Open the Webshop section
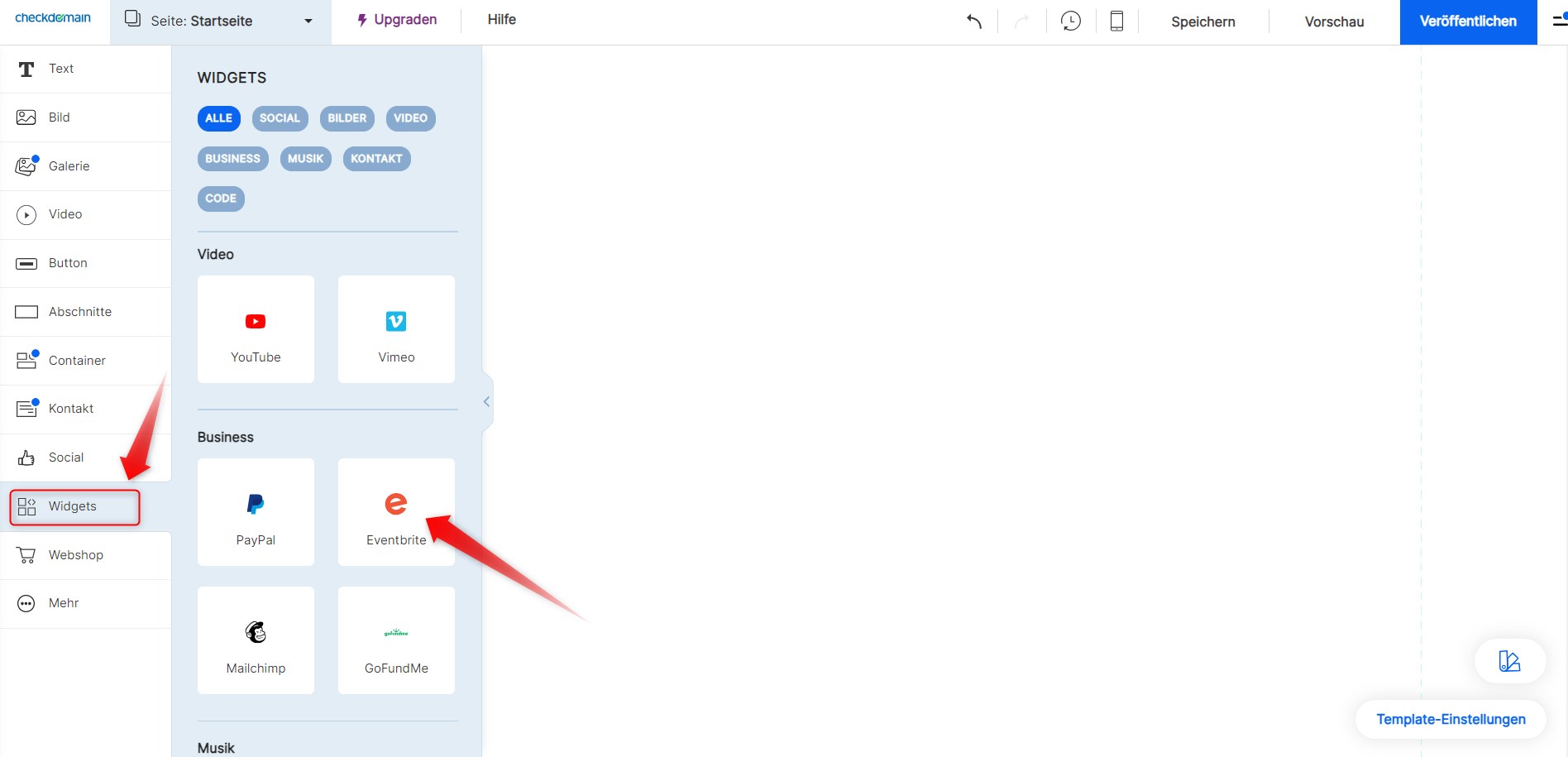The image size is (1568, 757). [x=75, y=554]
